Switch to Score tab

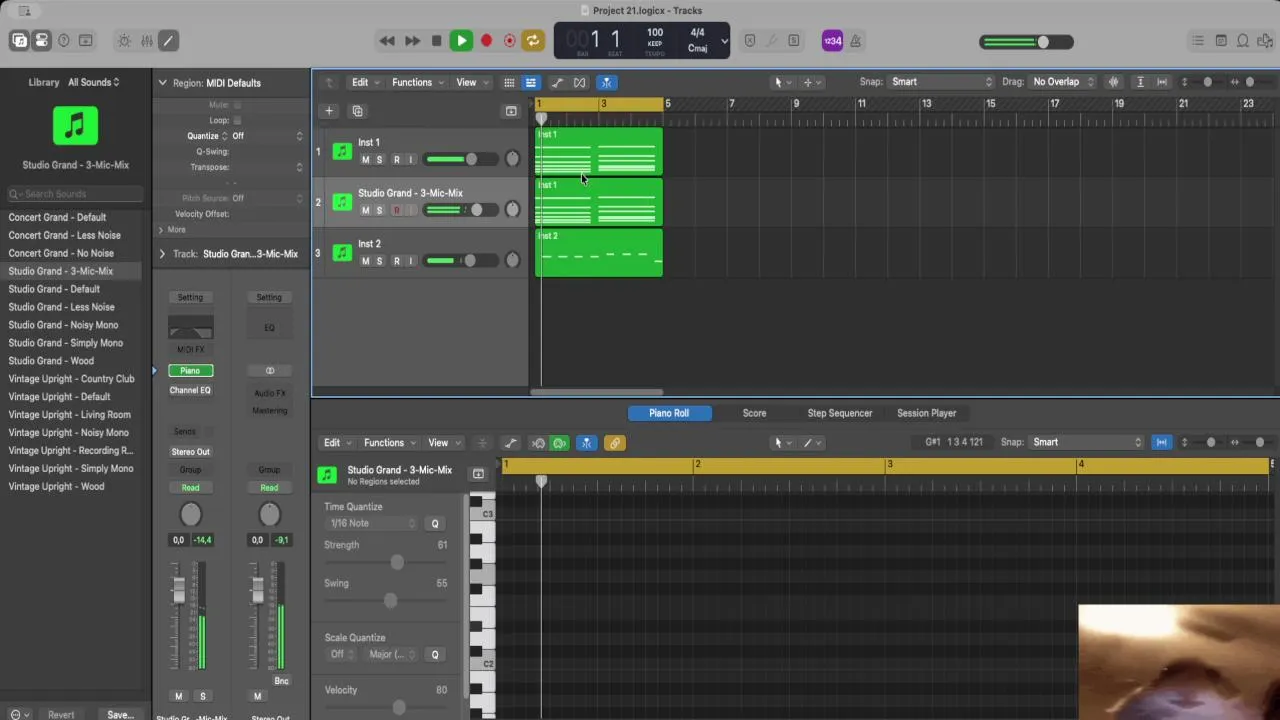point(754,413)
